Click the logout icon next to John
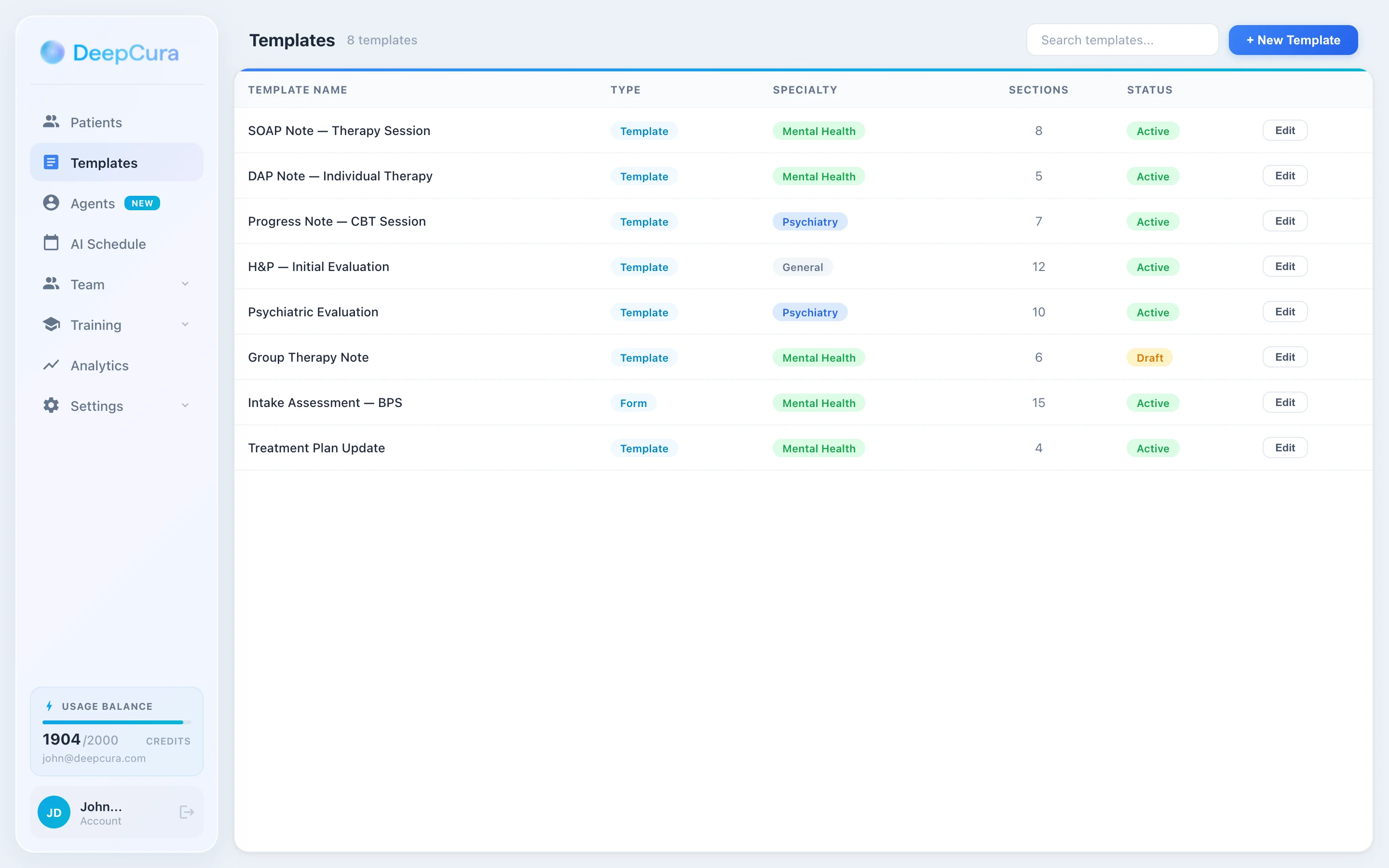The height and width of the screenshot is (868, 1389). coord(187,812)
